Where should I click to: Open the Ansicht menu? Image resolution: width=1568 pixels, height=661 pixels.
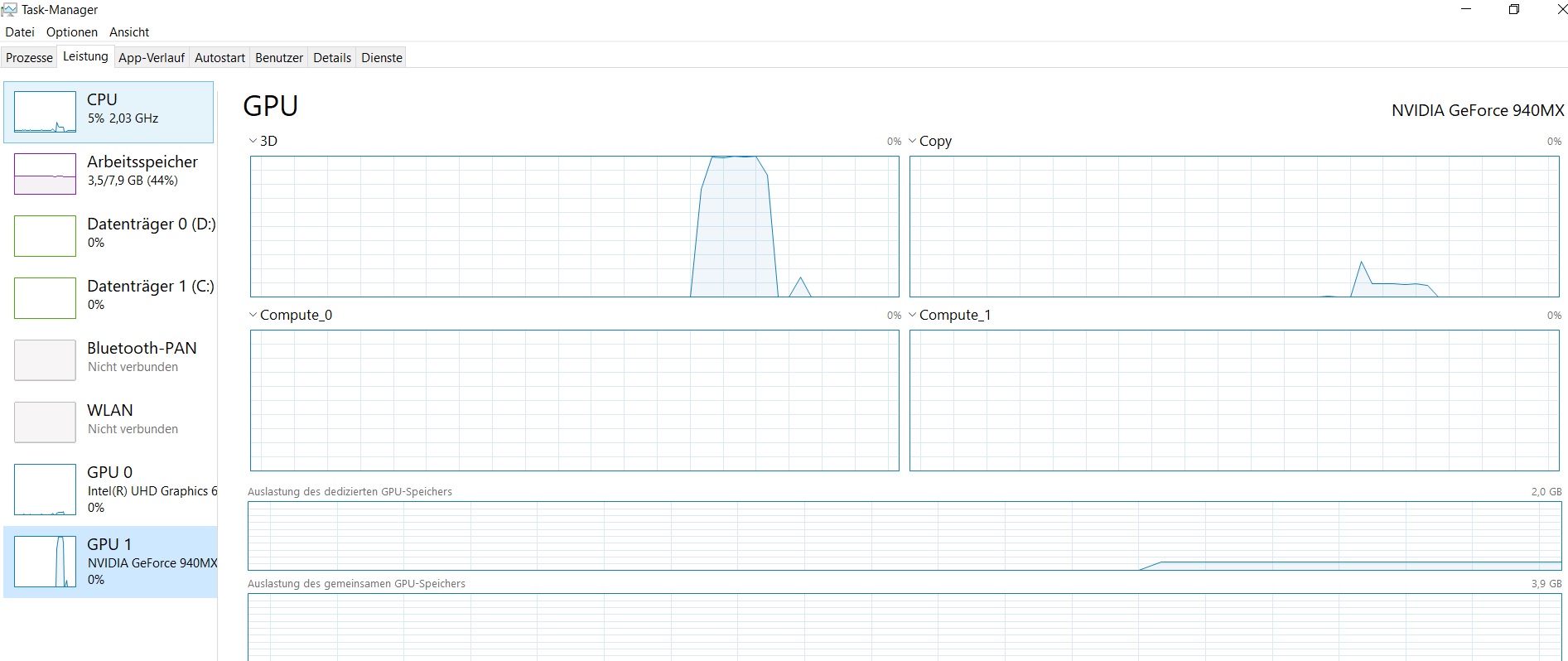point(129,32)
